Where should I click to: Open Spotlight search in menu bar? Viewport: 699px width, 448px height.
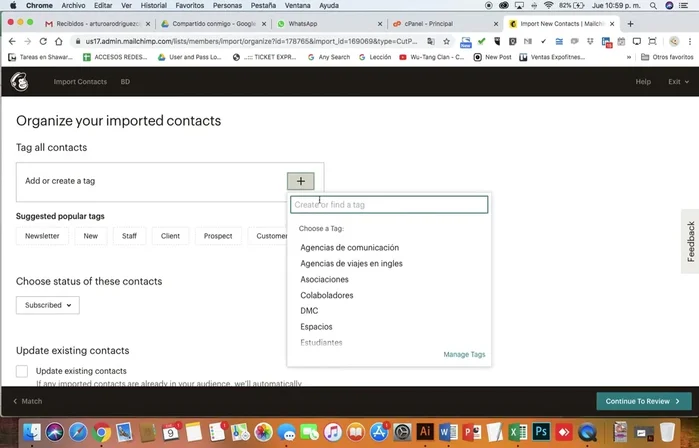pos(653,5)
